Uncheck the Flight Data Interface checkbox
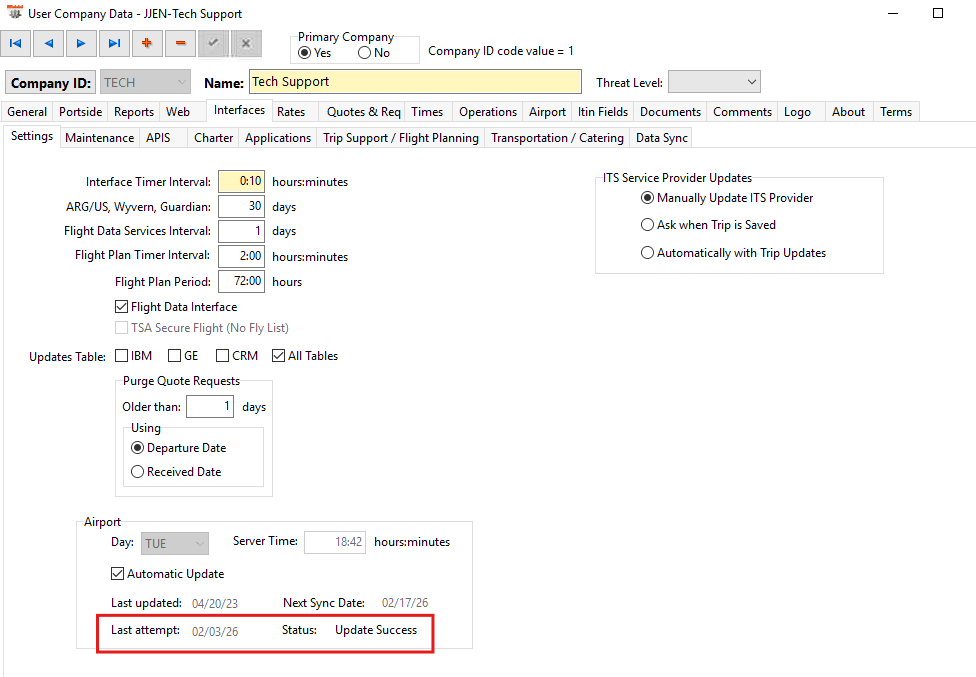Screen dimensions: 976x677 pyautogui.click(x=122, y=307)
